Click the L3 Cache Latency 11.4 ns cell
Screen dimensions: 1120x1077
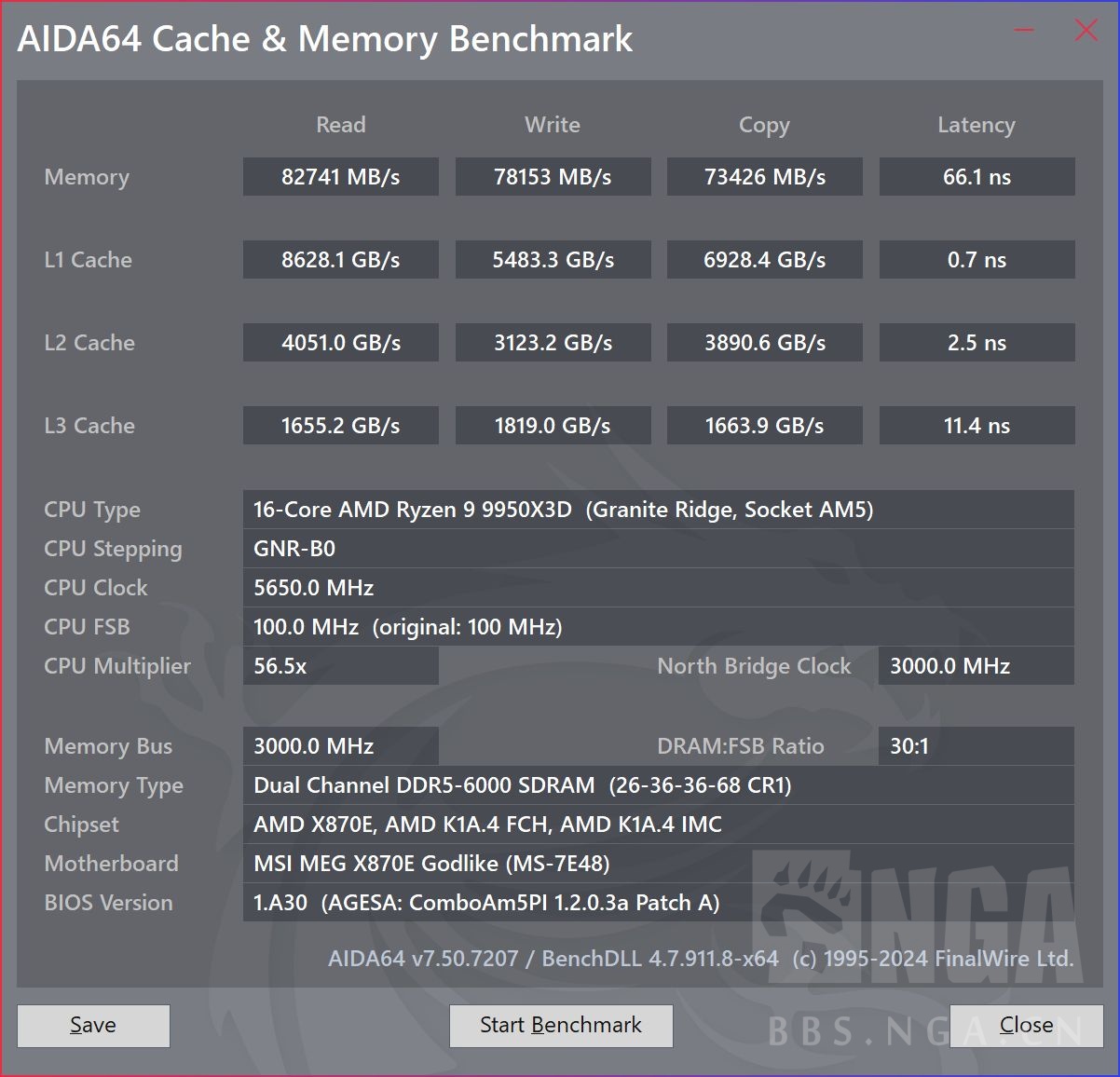point(977,426)
